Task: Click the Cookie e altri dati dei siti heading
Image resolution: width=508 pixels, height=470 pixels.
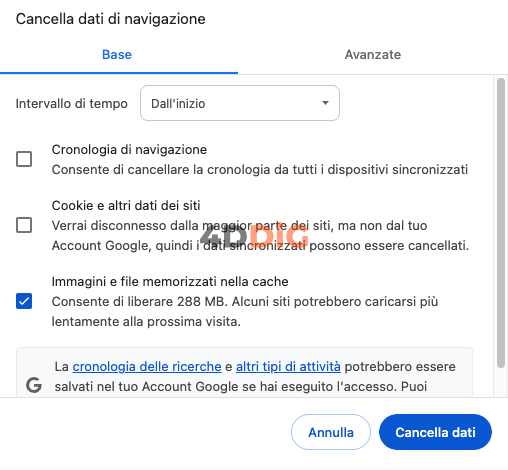Action: click(126, 206)
